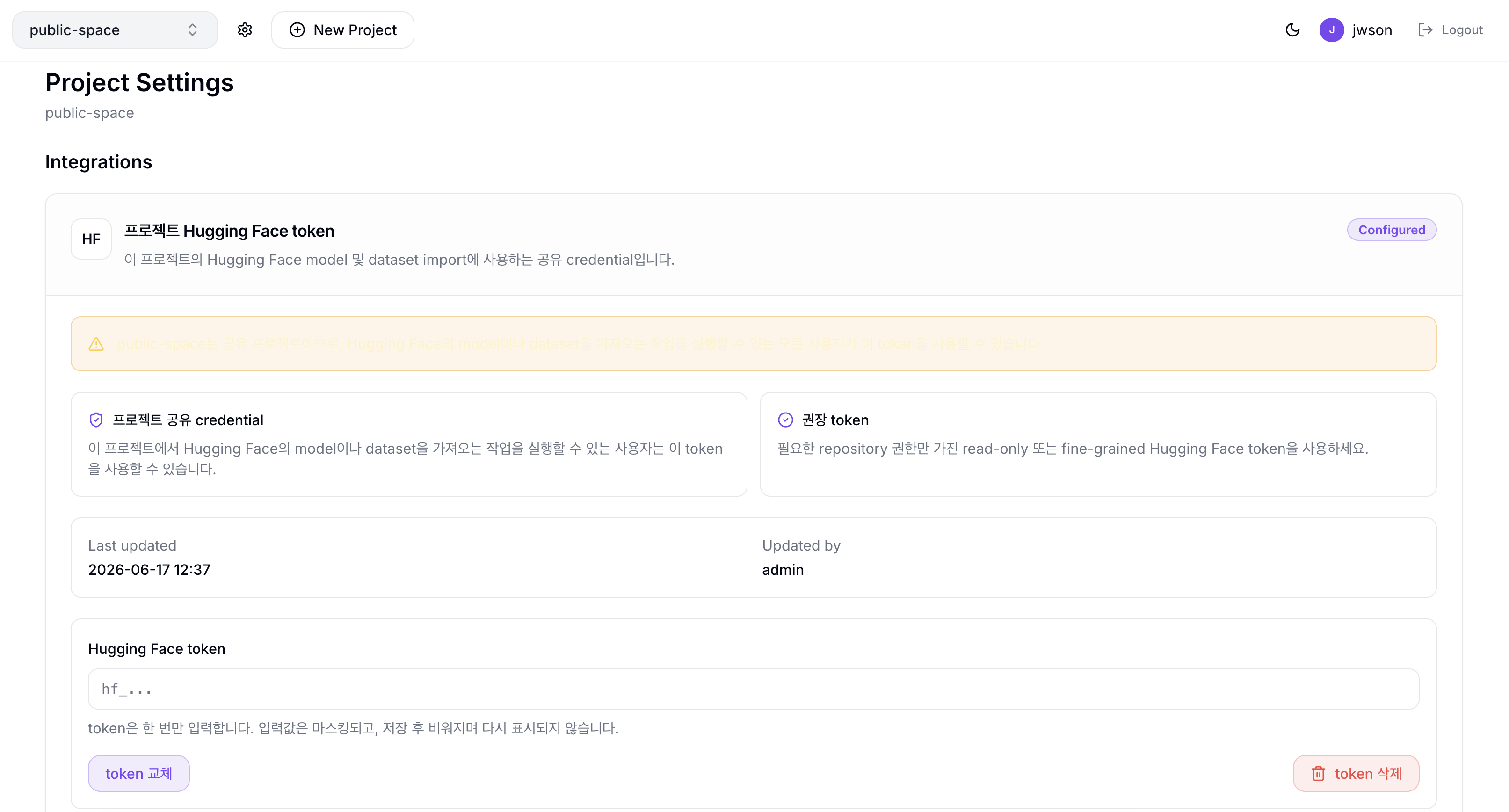Click the Updated by value admin
Viewport: 1509px width, 812px height.
(x=783, y=569)
